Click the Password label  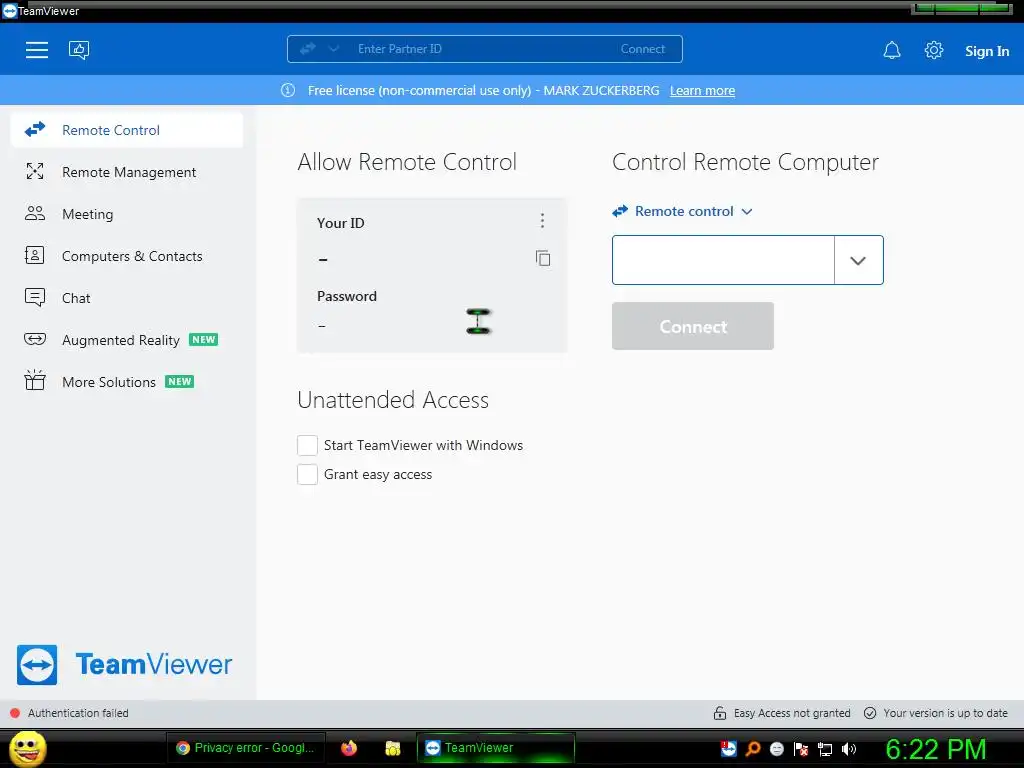coord(347,296)
